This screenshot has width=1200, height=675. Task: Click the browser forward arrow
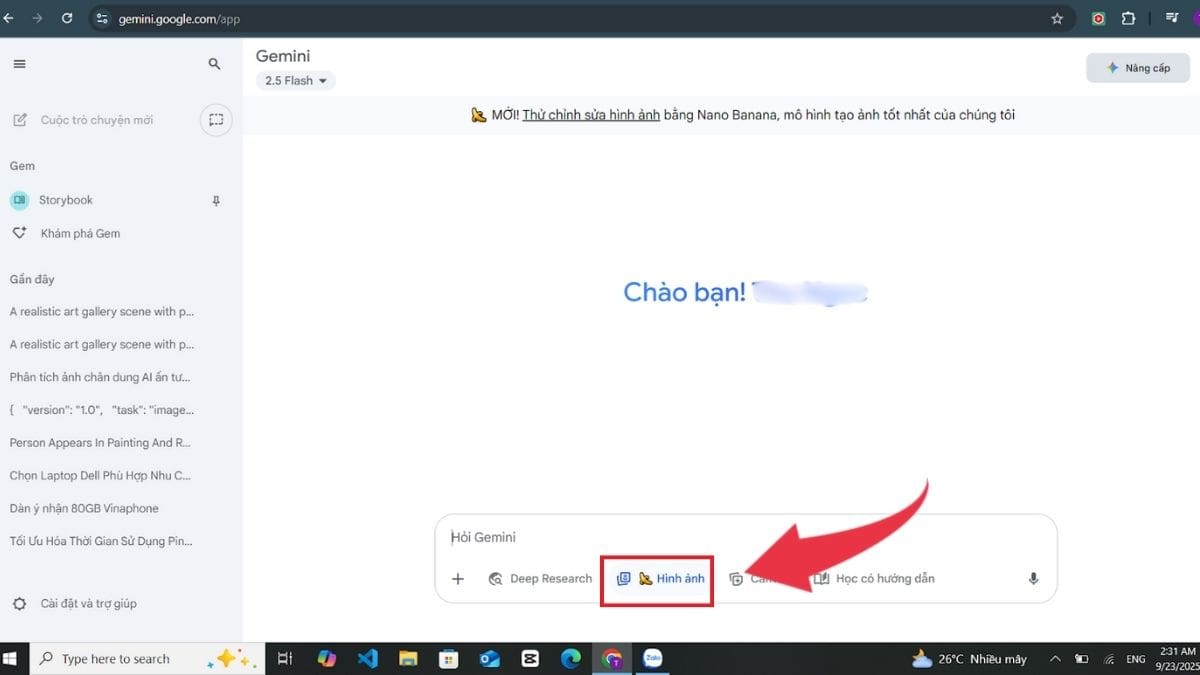(x=38, y=18)
